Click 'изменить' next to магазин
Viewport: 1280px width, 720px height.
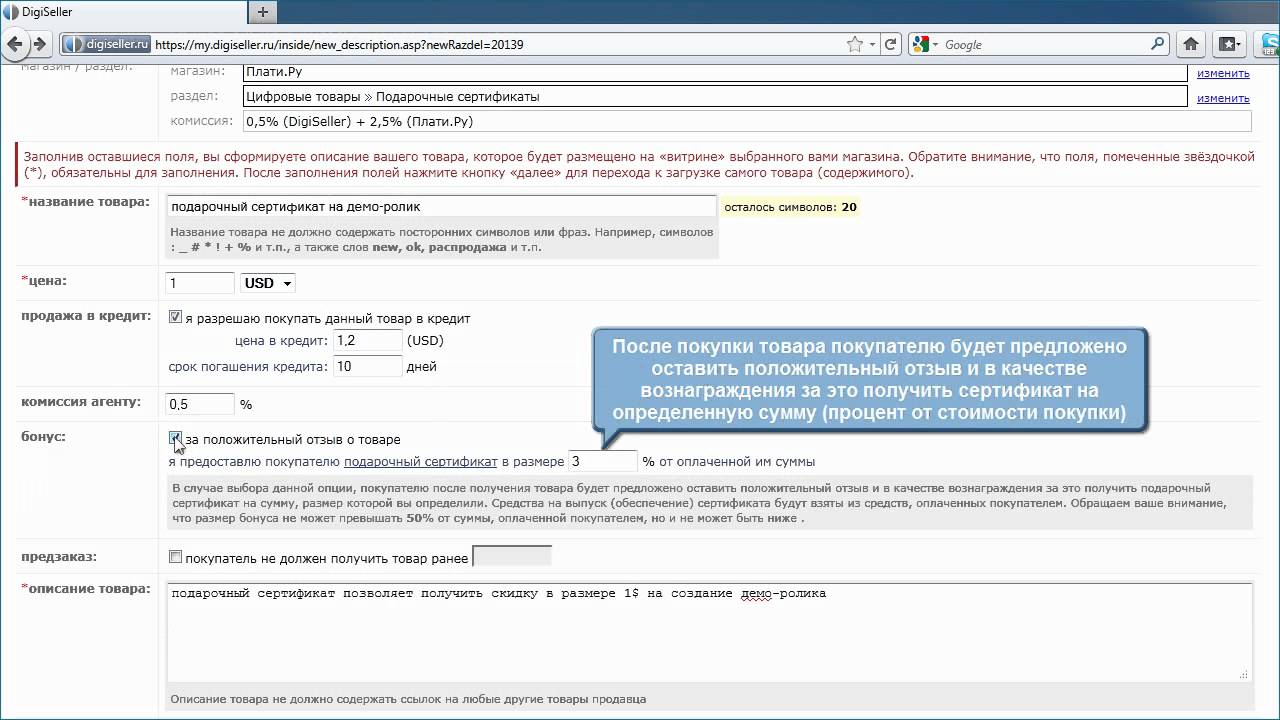[x=1223, y=73]
